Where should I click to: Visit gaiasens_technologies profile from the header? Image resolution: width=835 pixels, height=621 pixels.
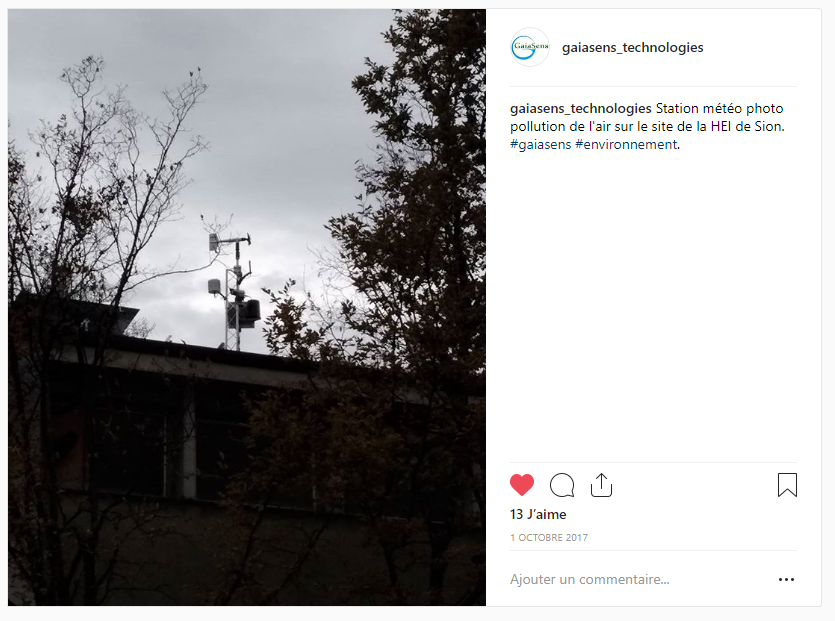pyautogui.click(x=633, y=47)
